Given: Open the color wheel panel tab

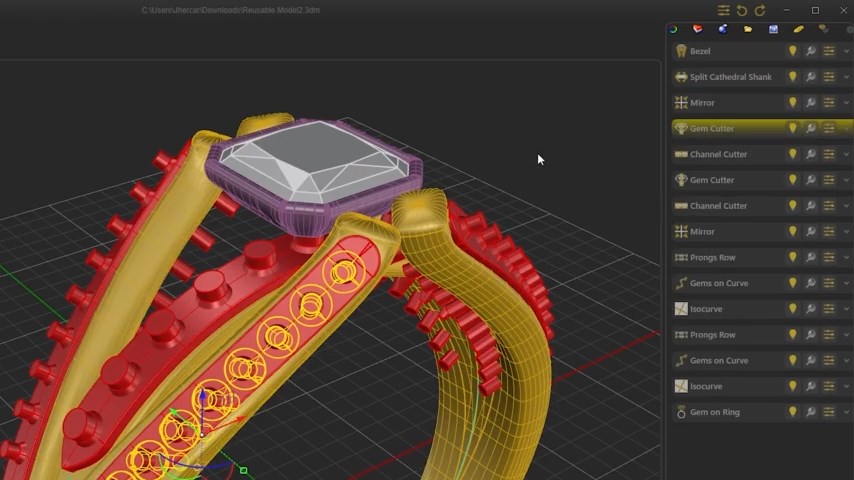Looking at the screenshot, I should 673,29.
